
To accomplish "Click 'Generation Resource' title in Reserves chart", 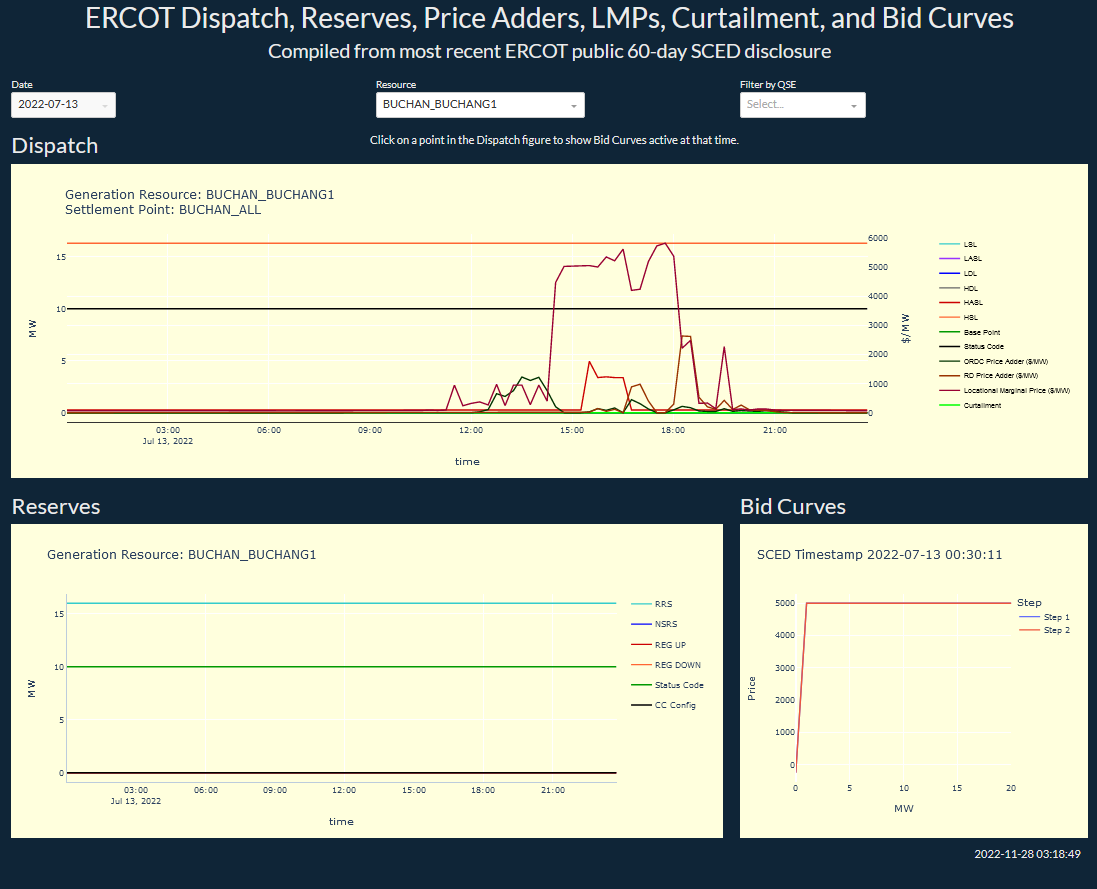I will coord(181,555).
